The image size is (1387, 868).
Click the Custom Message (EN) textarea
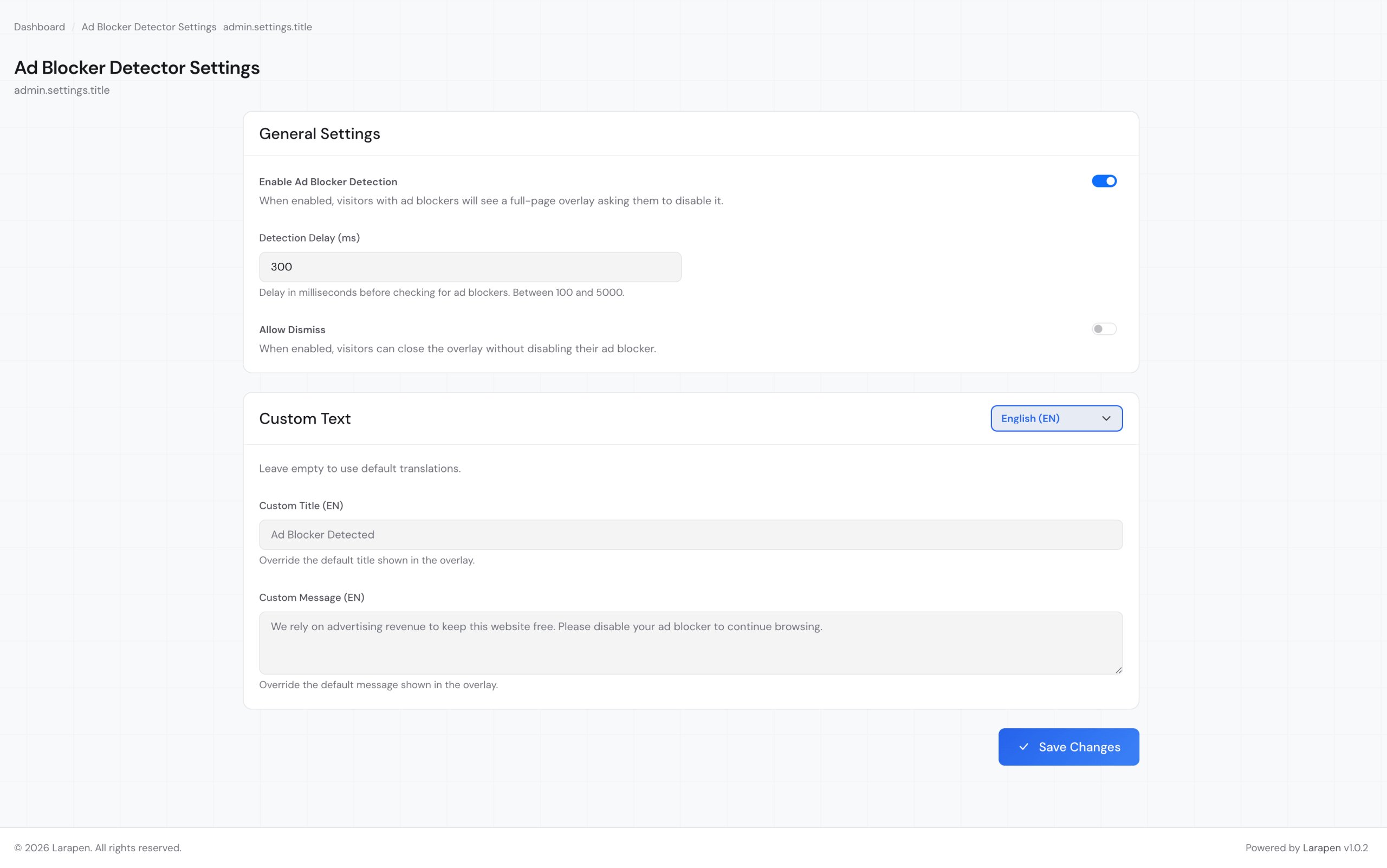[690, 643]
